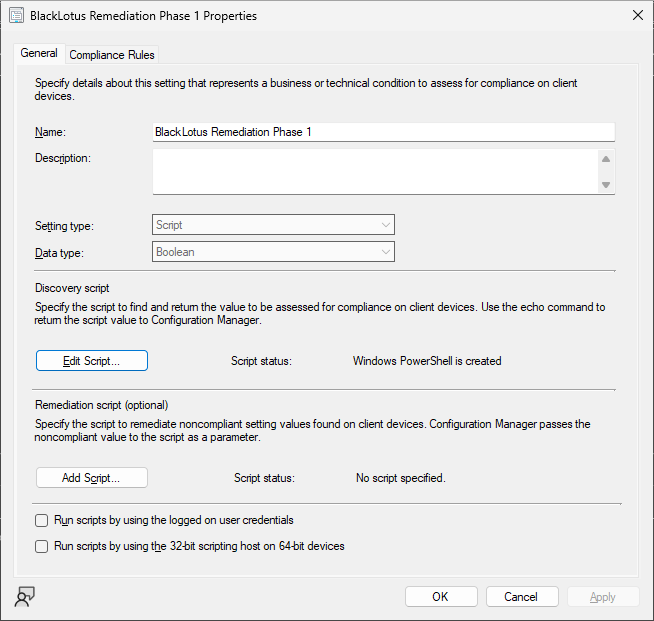Viewport: 654px width, 621px height.
Task: Open the Setting type dropdown
Action: click(273, 225)
